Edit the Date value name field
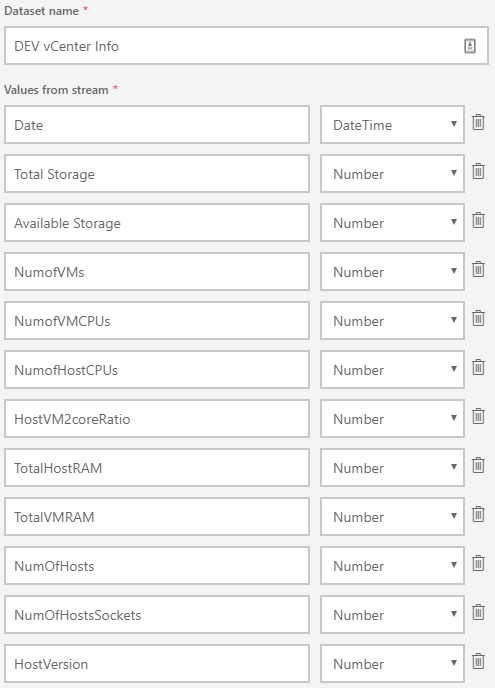Image resolution: width=495 pixels, height=688 pixels. pos(157,125)
